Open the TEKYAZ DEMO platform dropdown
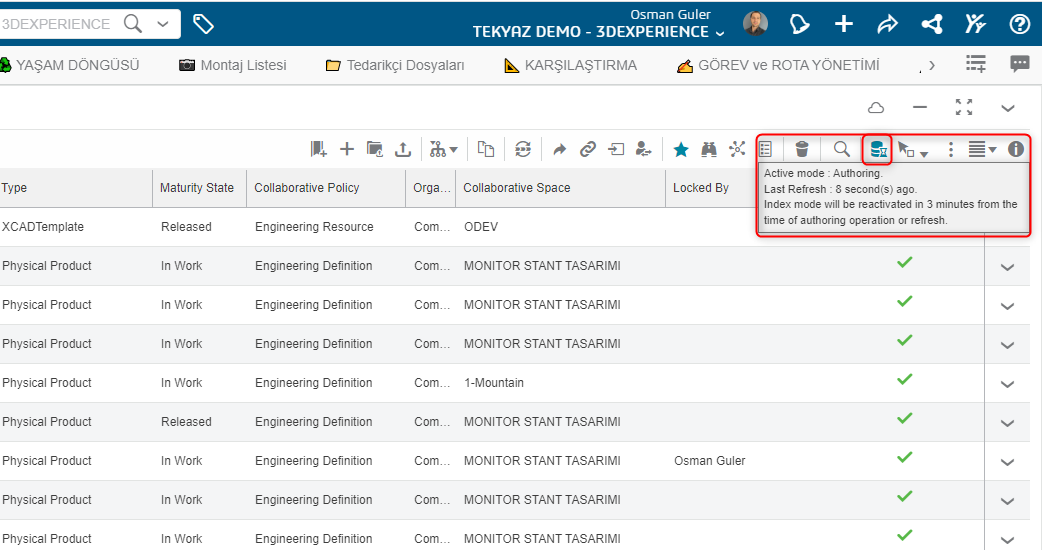The height and width of the screenshot is (550, 1042). (598, 32)
